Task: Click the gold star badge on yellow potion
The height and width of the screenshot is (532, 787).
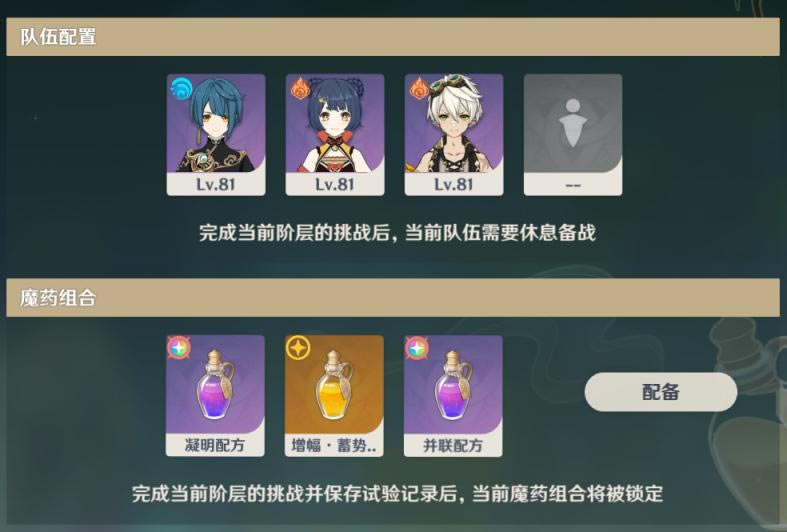Action: [x=298, y=347]
